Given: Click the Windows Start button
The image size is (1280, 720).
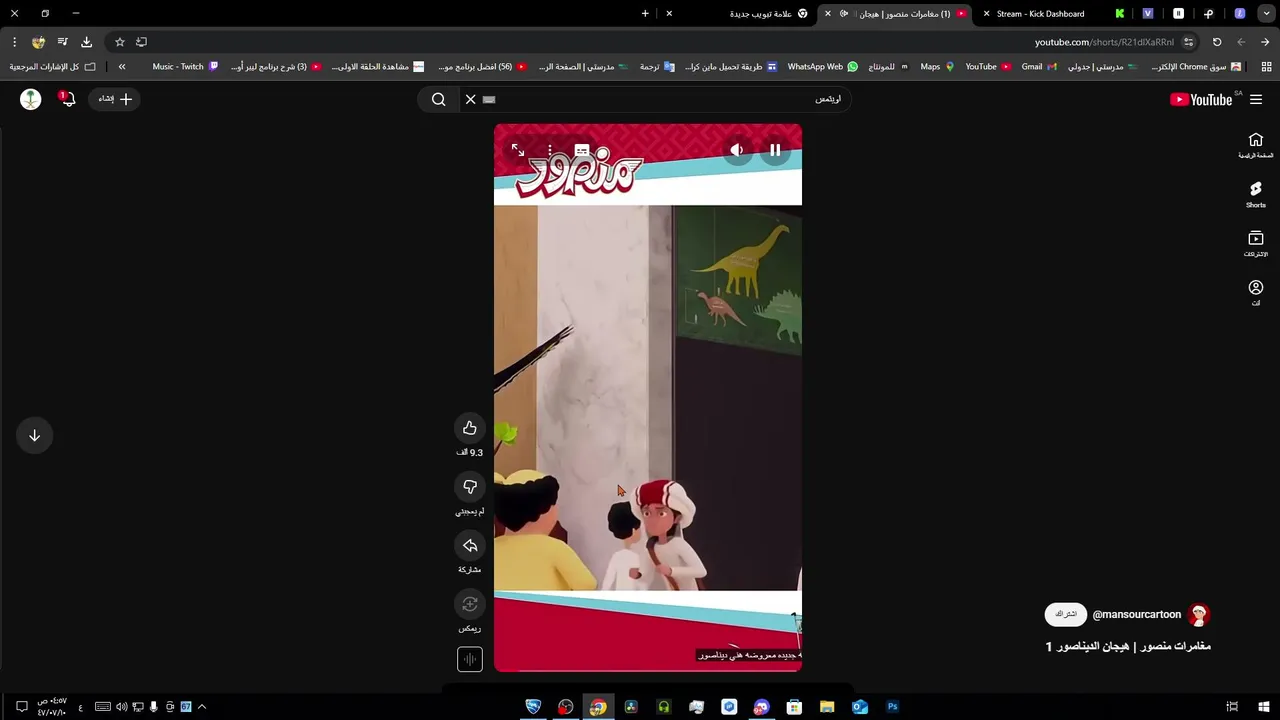Looking at the screenshot, I should [x=1264, y=707].
